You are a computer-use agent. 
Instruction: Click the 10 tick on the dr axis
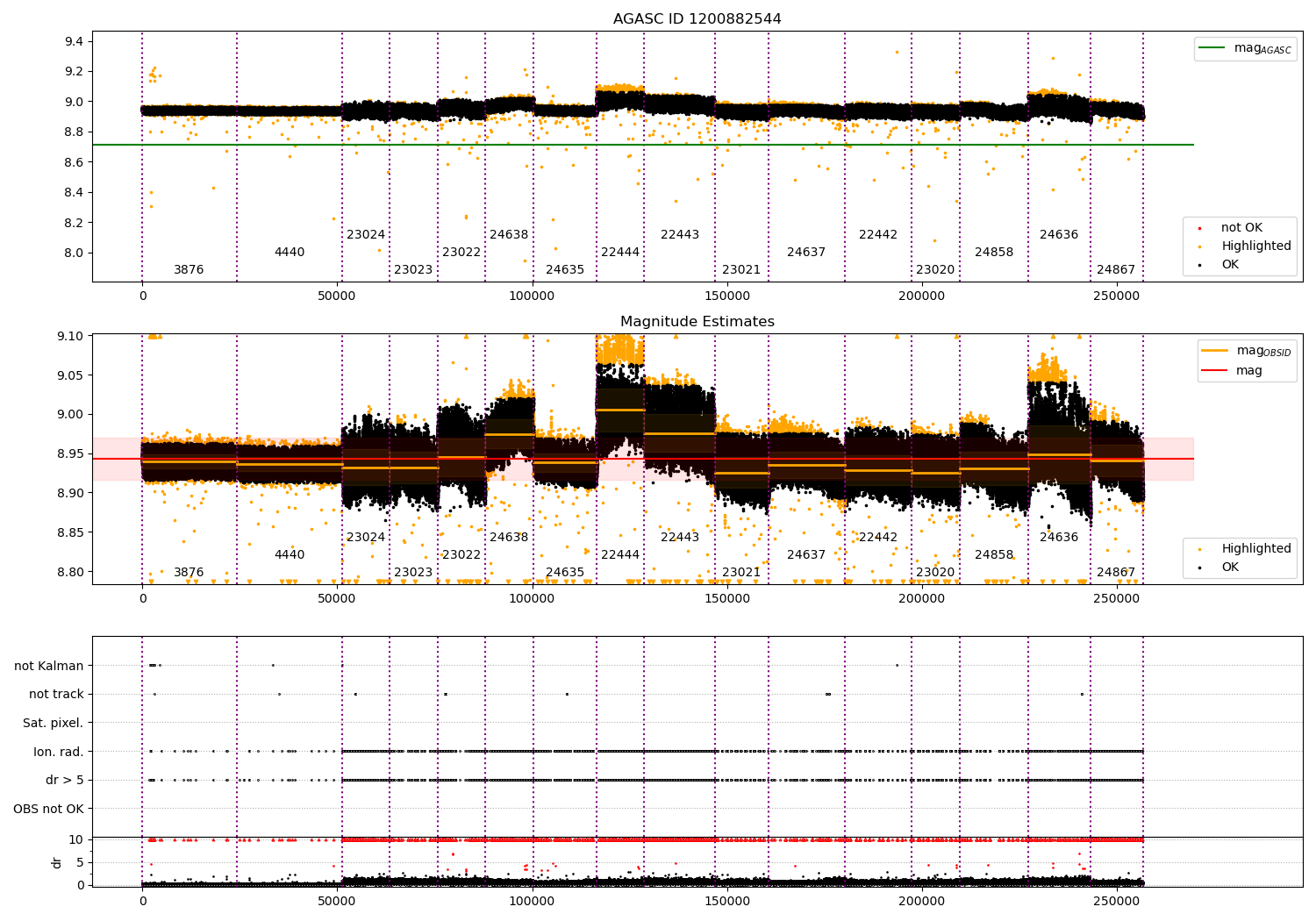point(77,840)
